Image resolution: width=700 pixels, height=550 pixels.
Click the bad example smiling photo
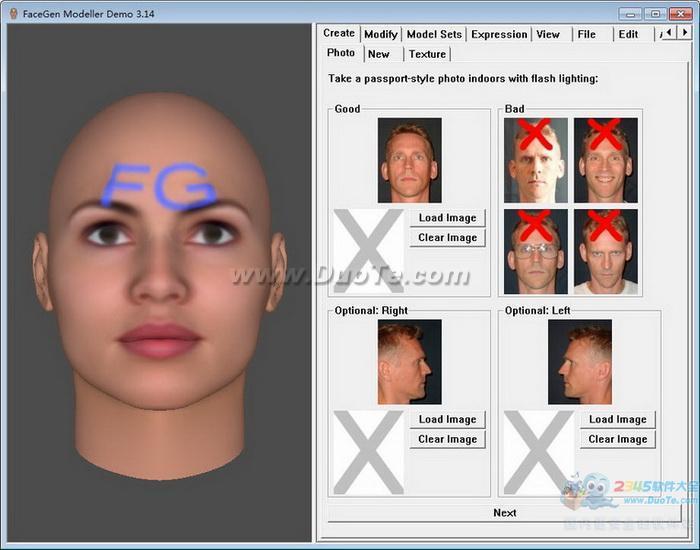tap(605, 160)
